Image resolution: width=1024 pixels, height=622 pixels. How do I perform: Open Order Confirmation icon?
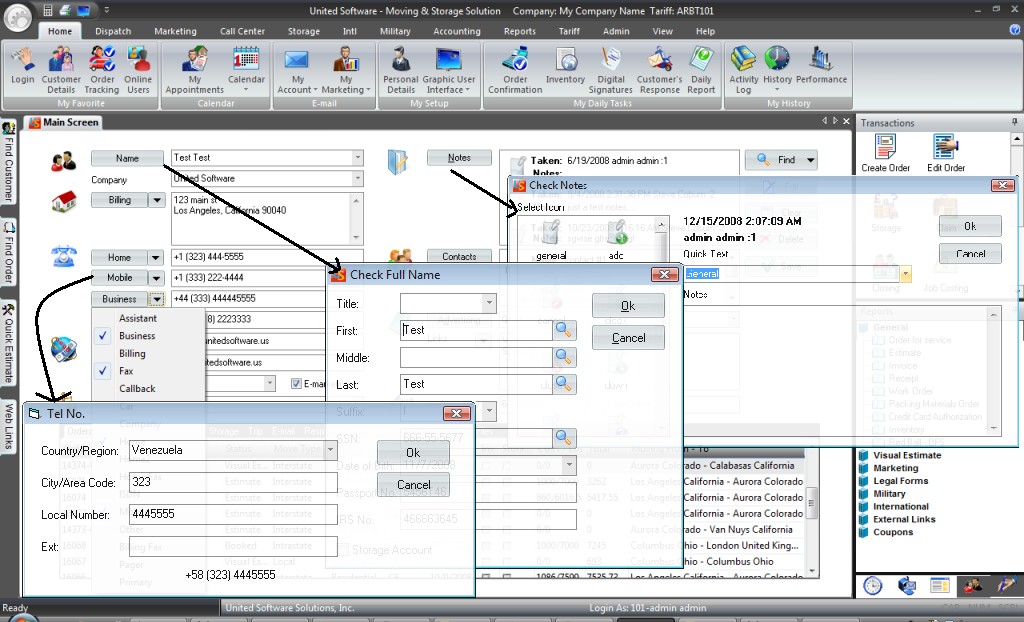click(515, 70)
